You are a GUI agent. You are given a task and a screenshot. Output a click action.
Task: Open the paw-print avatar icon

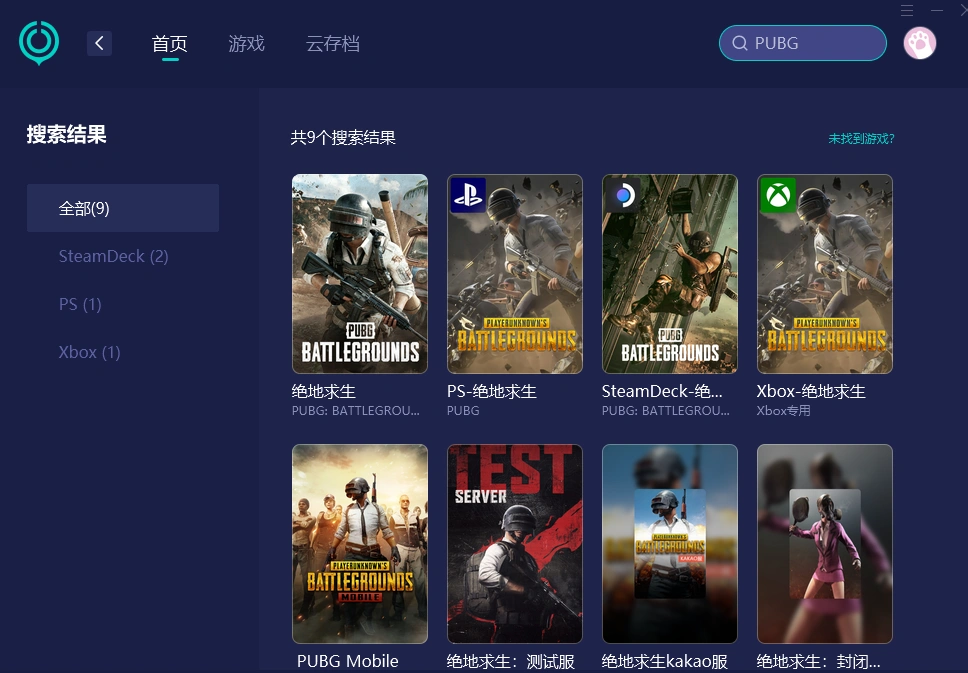pyautogui.click(x=919, y=43)
